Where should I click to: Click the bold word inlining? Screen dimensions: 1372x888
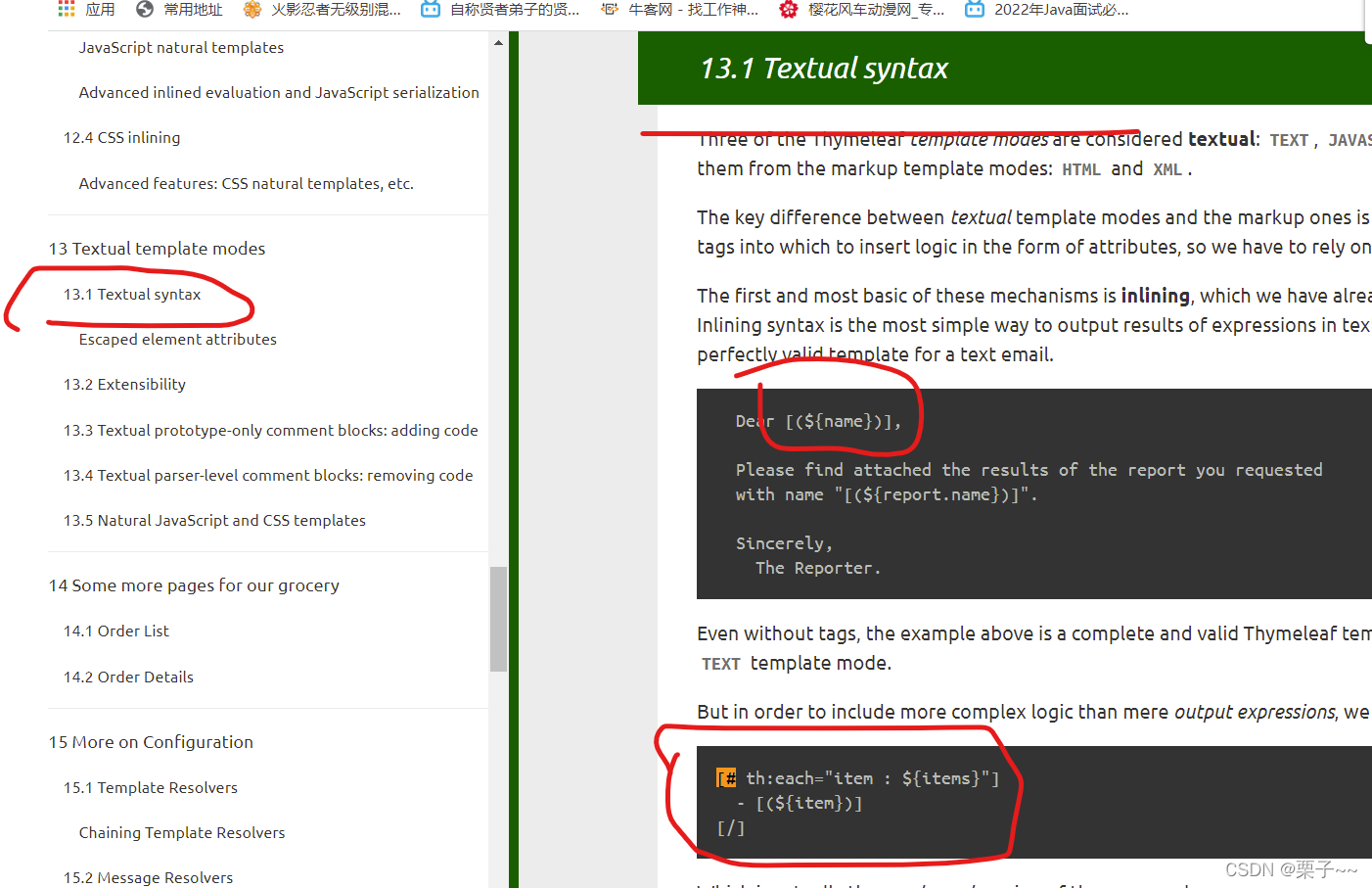tap(1155, 296)
